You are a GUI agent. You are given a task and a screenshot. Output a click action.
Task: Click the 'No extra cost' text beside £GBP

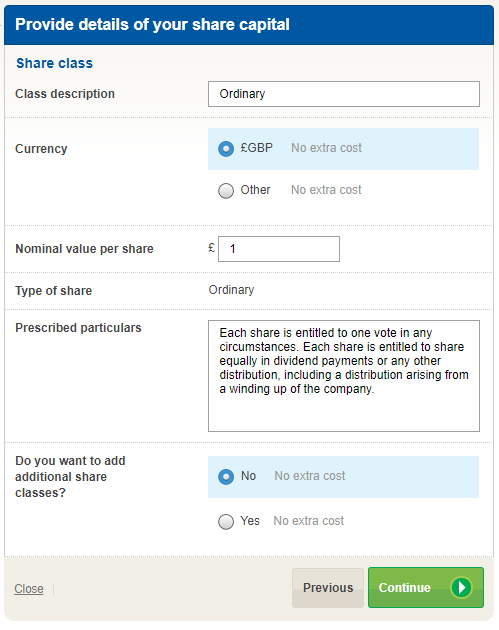tap(326, 148)
